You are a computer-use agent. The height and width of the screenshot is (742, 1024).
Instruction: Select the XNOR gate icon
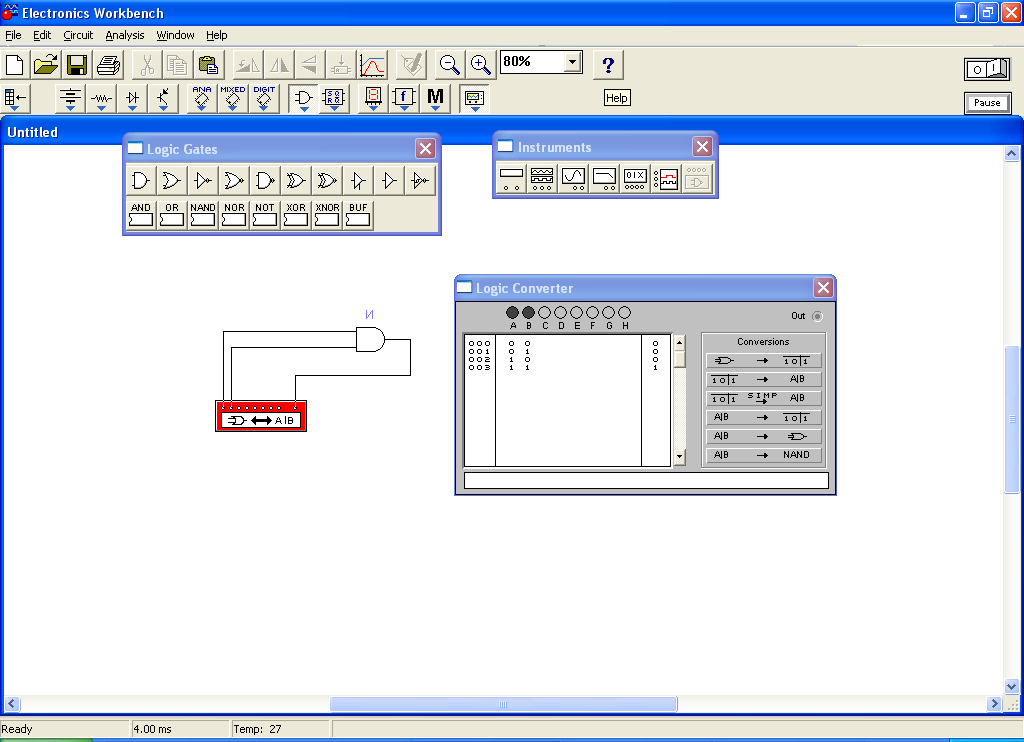pyautogui.click(x=327, y=180)
